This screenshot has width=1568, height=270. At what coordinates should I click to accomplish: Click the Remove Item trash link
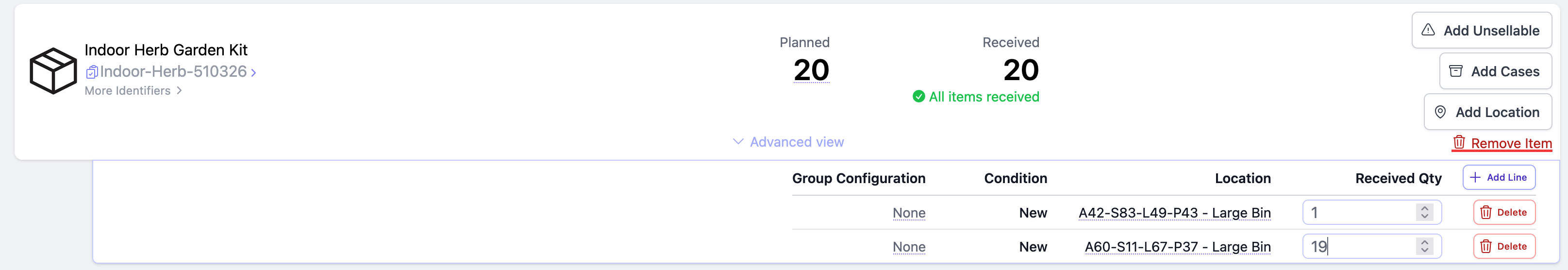(x=1501, y=143)
